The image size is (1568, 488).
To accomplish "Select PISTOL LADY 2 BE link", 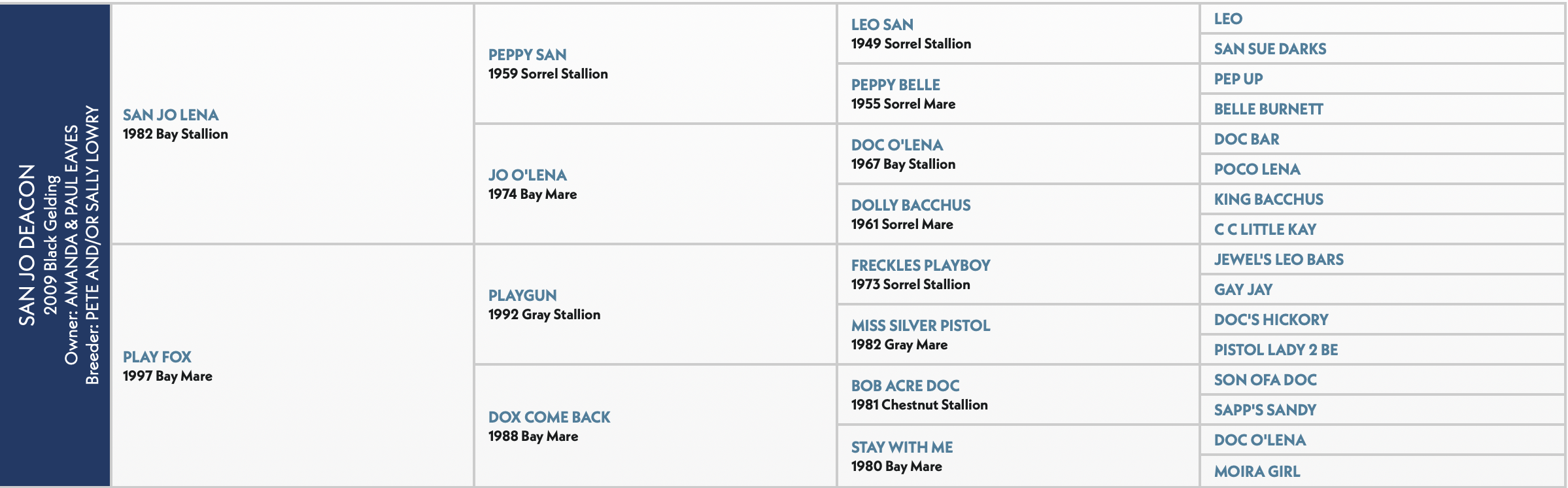I will tap(1276, 350).
